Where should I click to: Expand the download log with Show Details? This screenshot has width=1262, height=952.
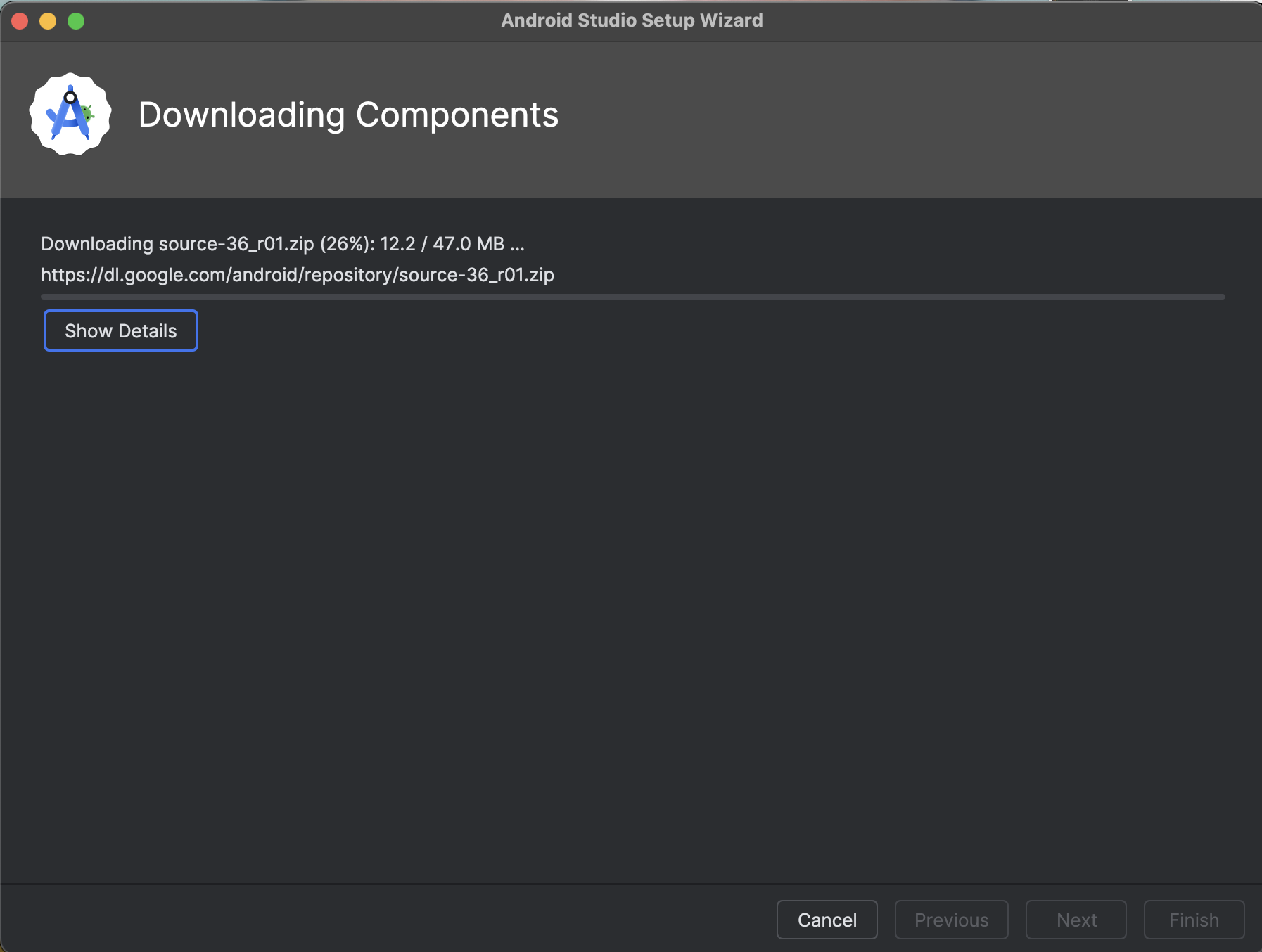click(120, 330)
